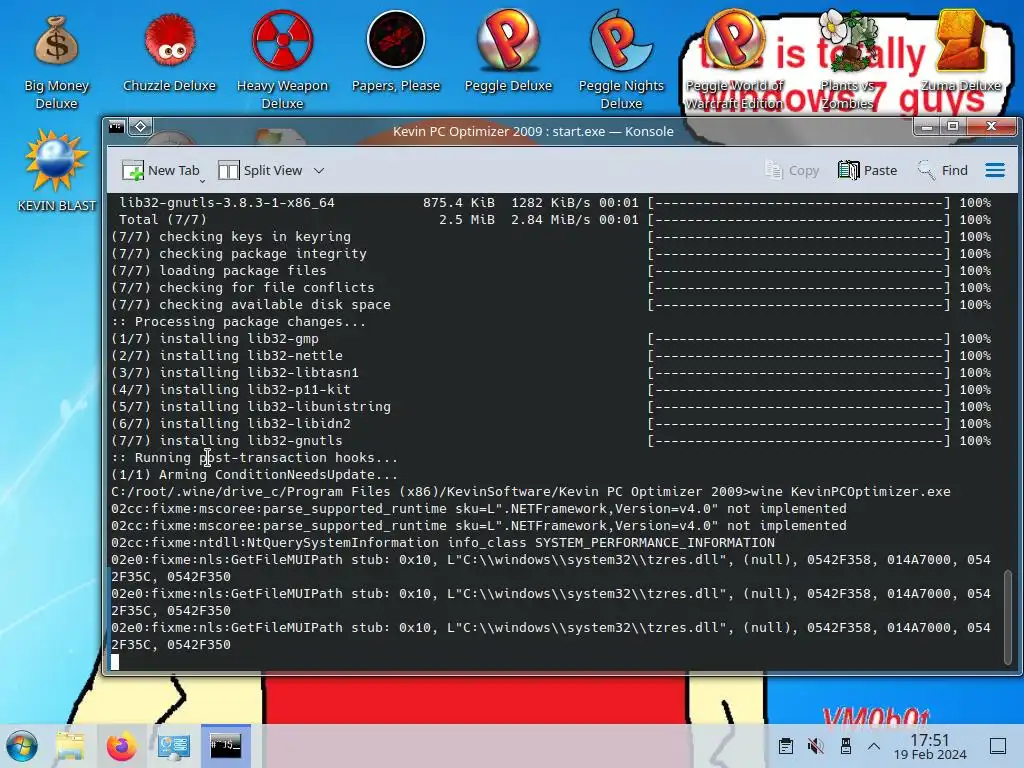
Task: Click the Paste toolbar button
Action: pos(868,170)
